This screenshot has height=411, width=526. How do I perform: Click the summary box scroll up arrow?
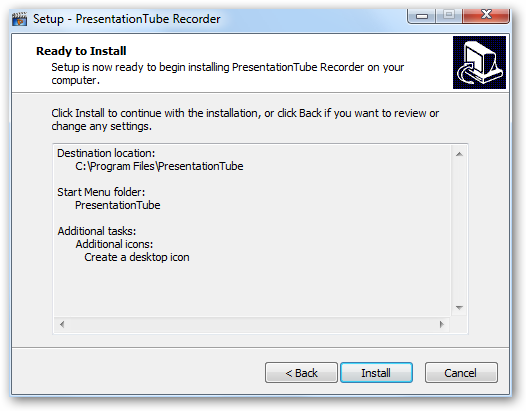pos(459,154)
